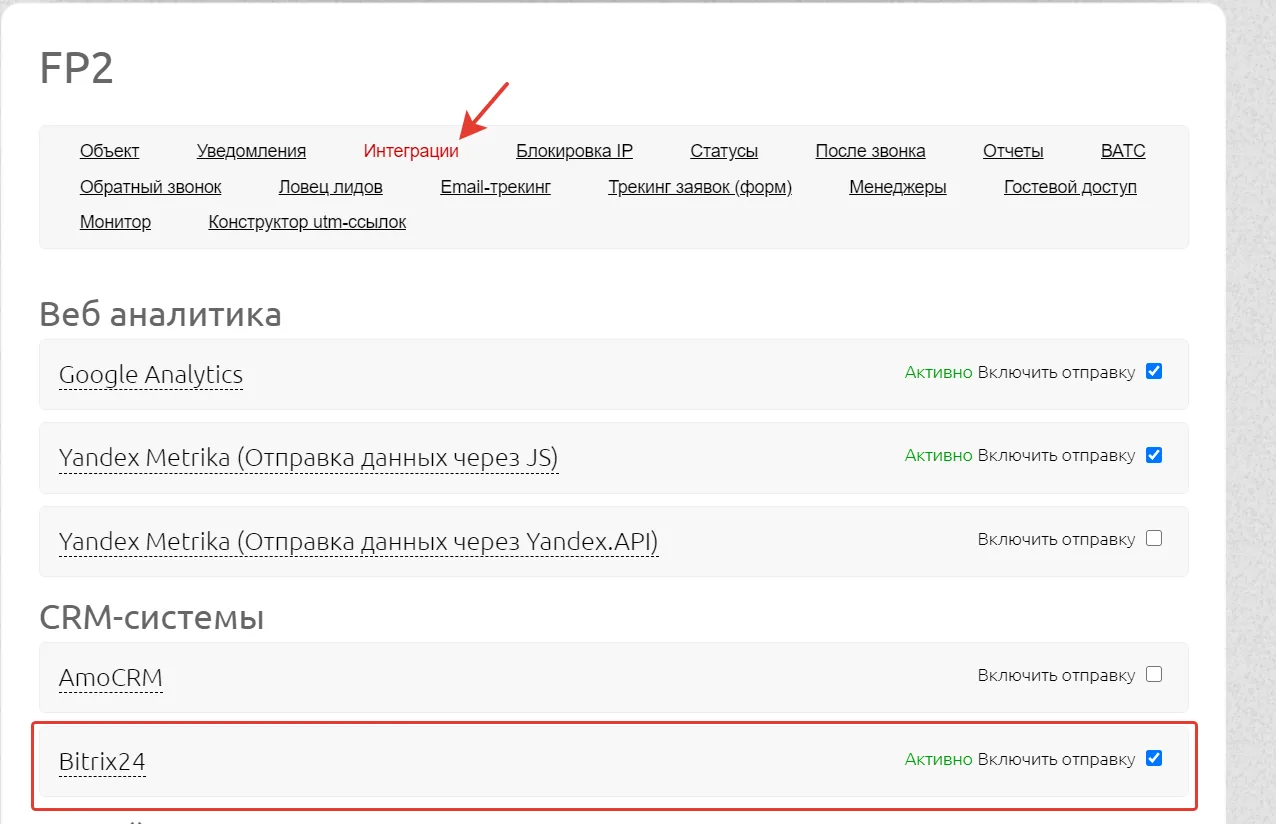The width and height of the screenshot is (1276, 824).
Task: Toggle Google Analytics sending checkbox
Action: click(1154, 371)
